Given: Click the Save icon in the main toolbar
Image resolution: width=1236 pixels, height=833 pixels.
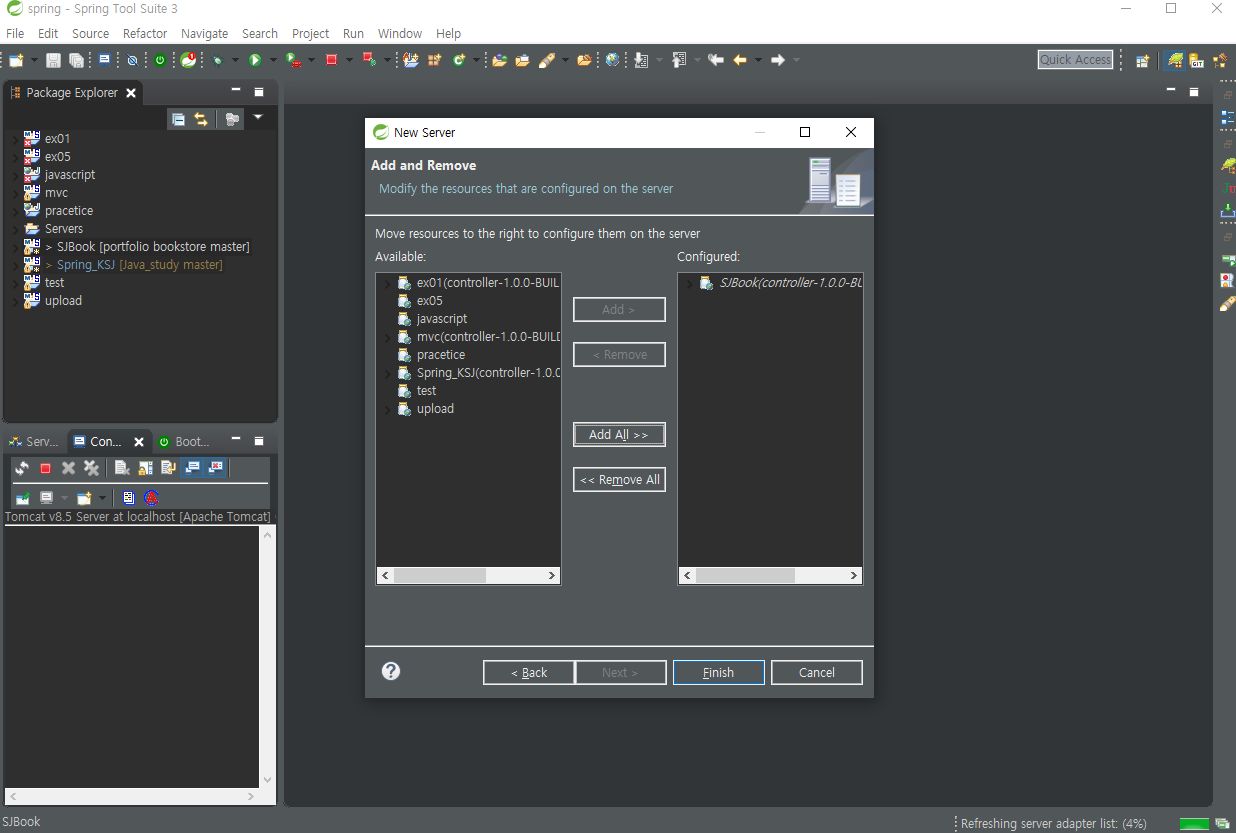Looking at the screenshot, I should (53, 60).
